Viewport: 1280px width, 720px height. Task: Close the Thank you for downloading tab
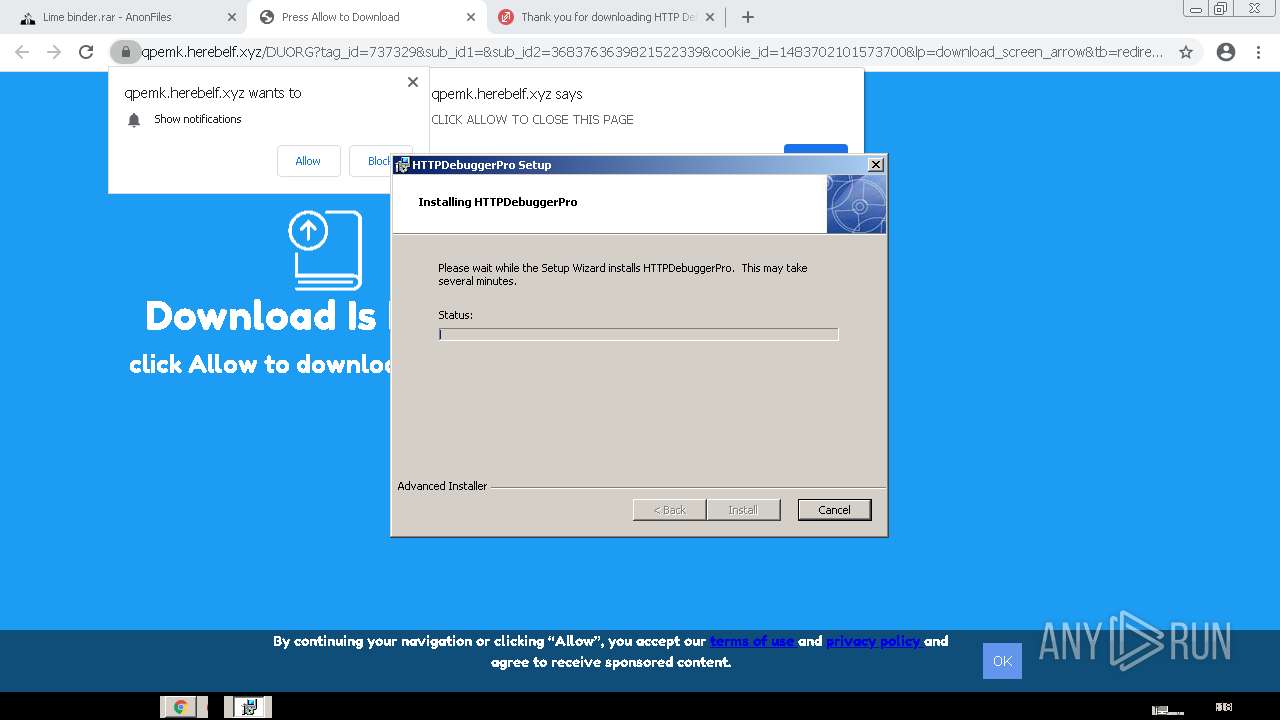coord(711,17)
